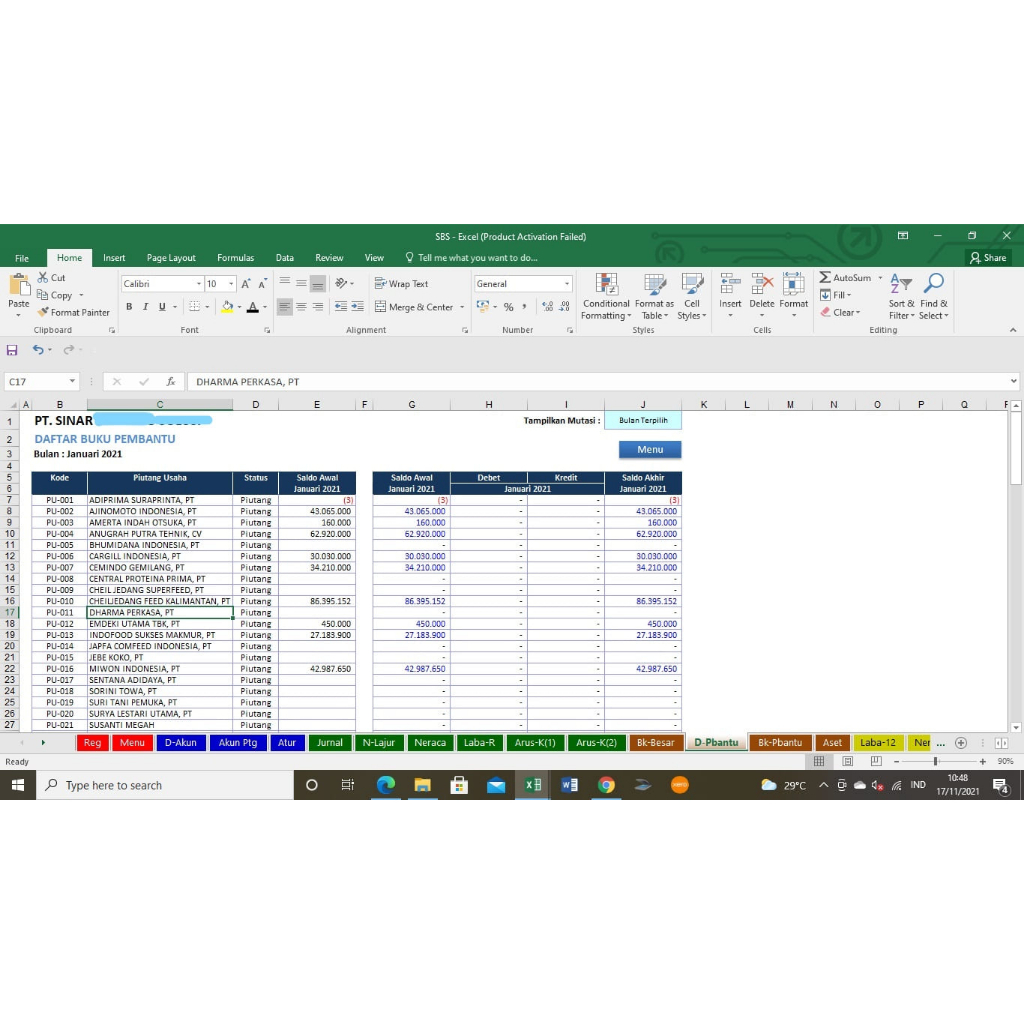This screenshot has height=1024, width=1024.
Task: Decrease font size with the smaller A
Action: (263, 284)
